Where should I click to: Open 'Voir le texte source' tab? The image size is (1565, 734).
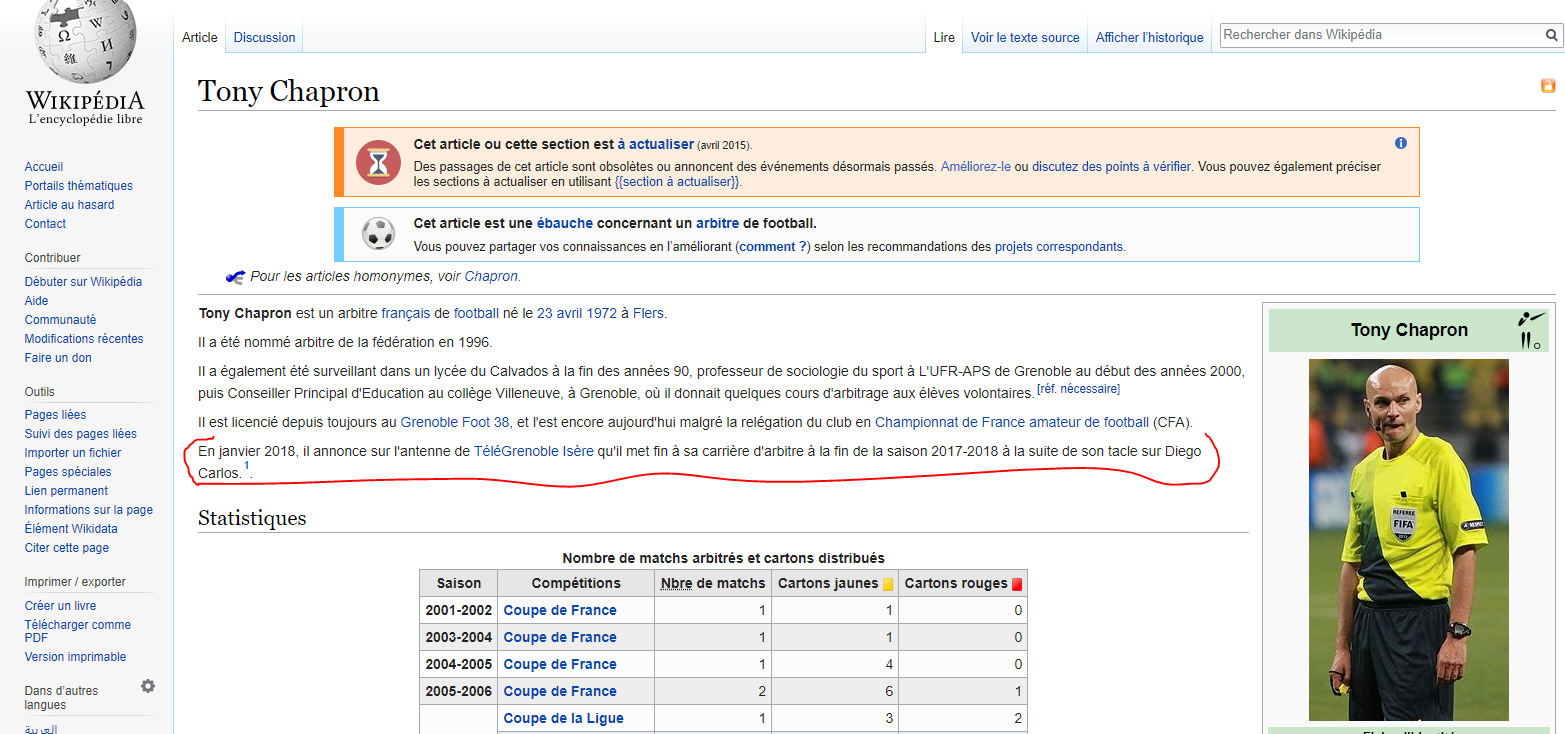(x=1025, y=37)
